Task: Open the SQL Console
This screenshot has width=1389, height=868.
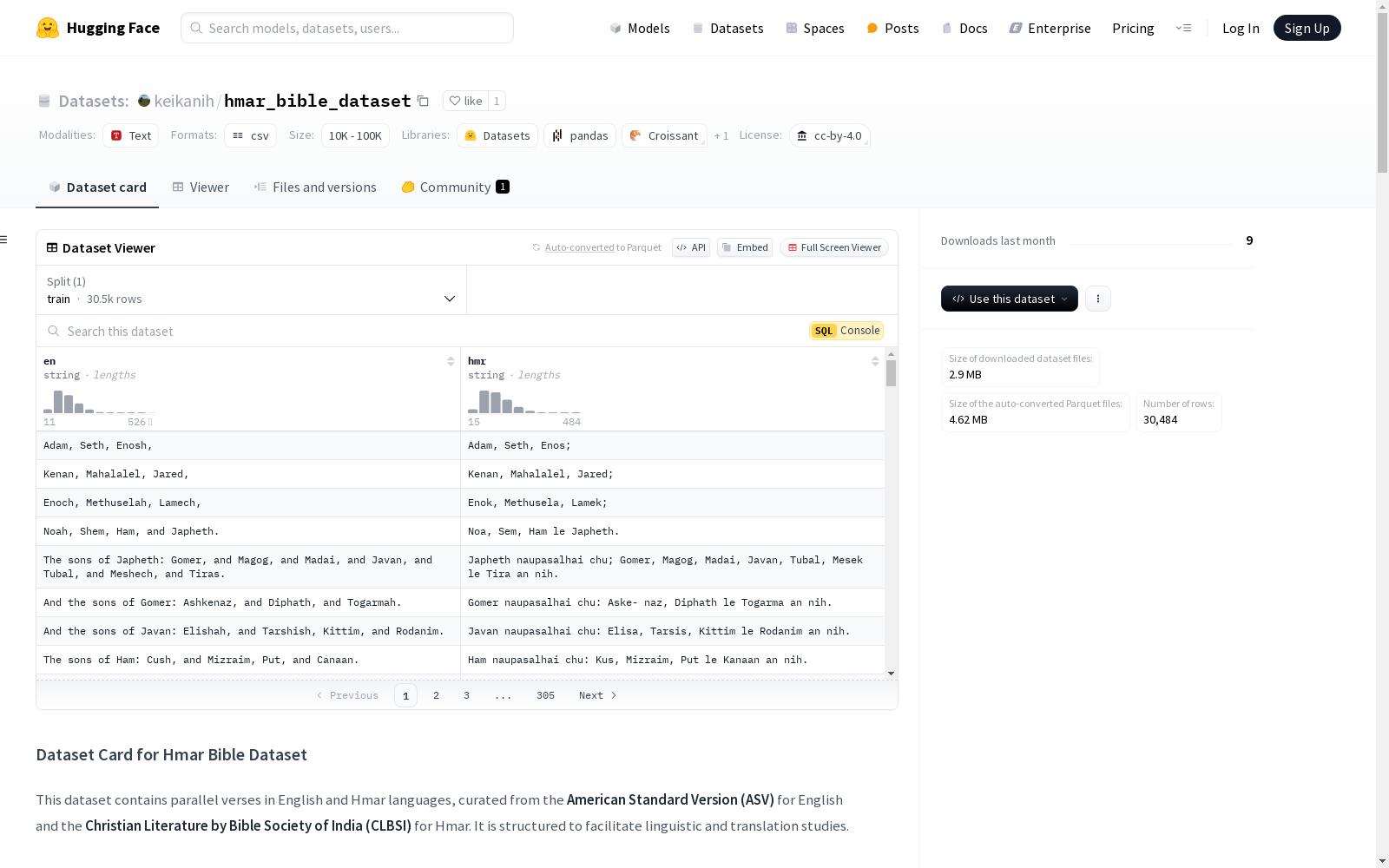Action: click(846, 331)
